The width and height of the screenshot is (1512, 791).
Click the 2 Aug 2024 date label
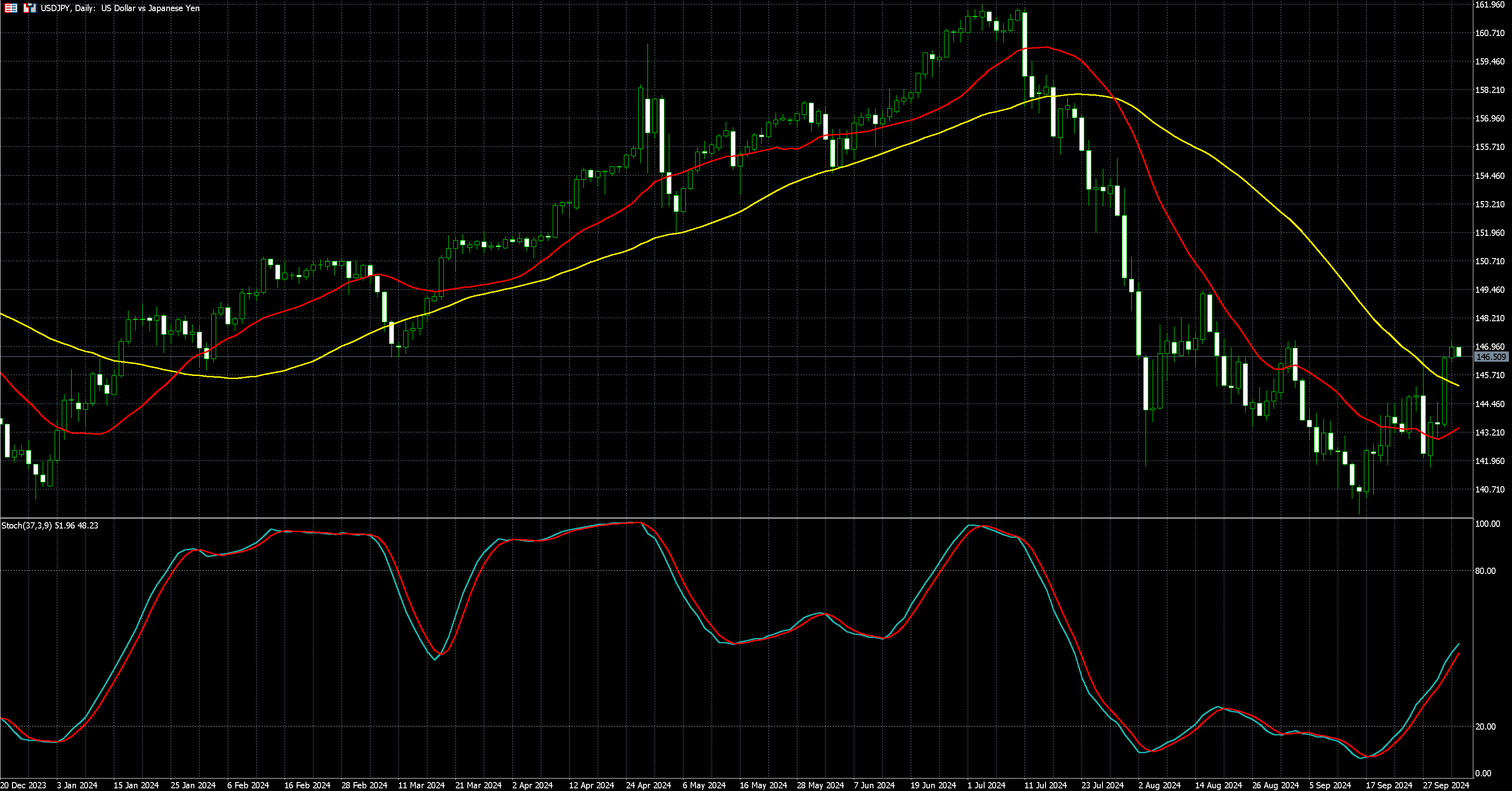coord(1159,785)
